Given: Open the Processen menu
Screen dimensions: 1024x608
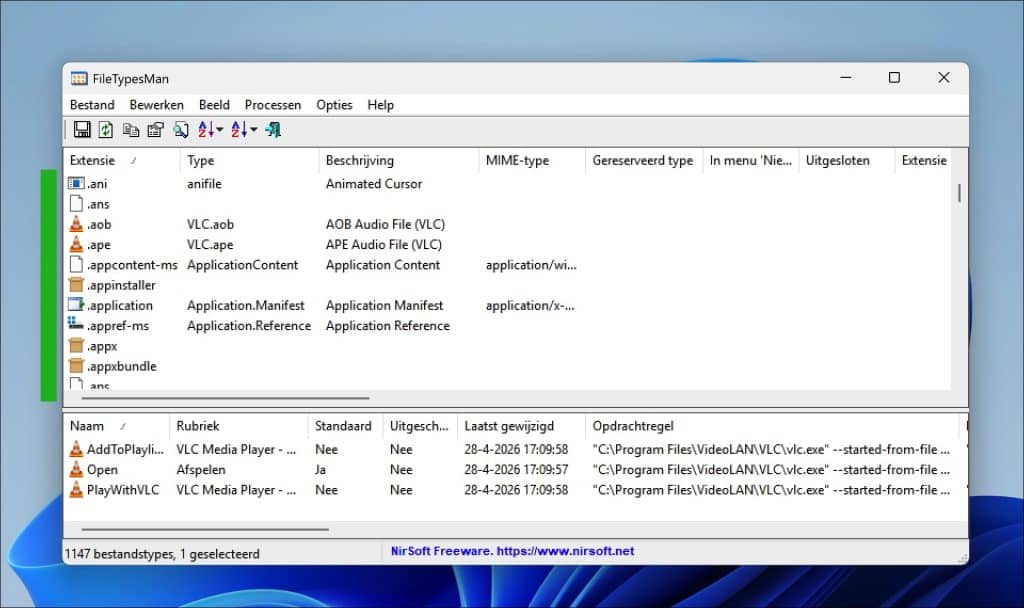Looking at the screenshot, I should (x=273, y=105).
